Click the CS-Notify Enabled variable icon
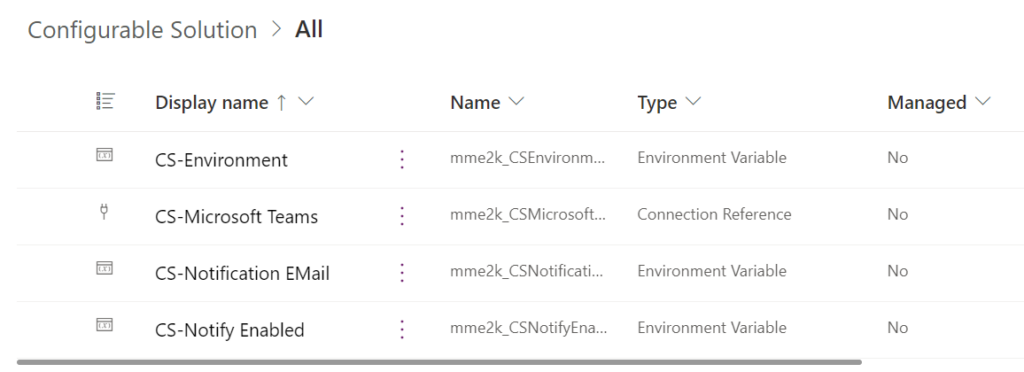 (x=104, y=324)
